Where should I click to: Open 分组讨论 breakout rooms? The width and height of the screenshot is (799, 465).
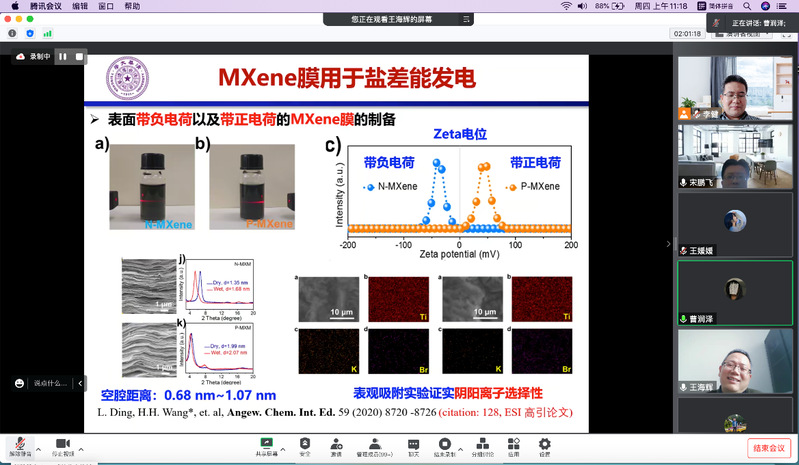click(x=484, y=444)
